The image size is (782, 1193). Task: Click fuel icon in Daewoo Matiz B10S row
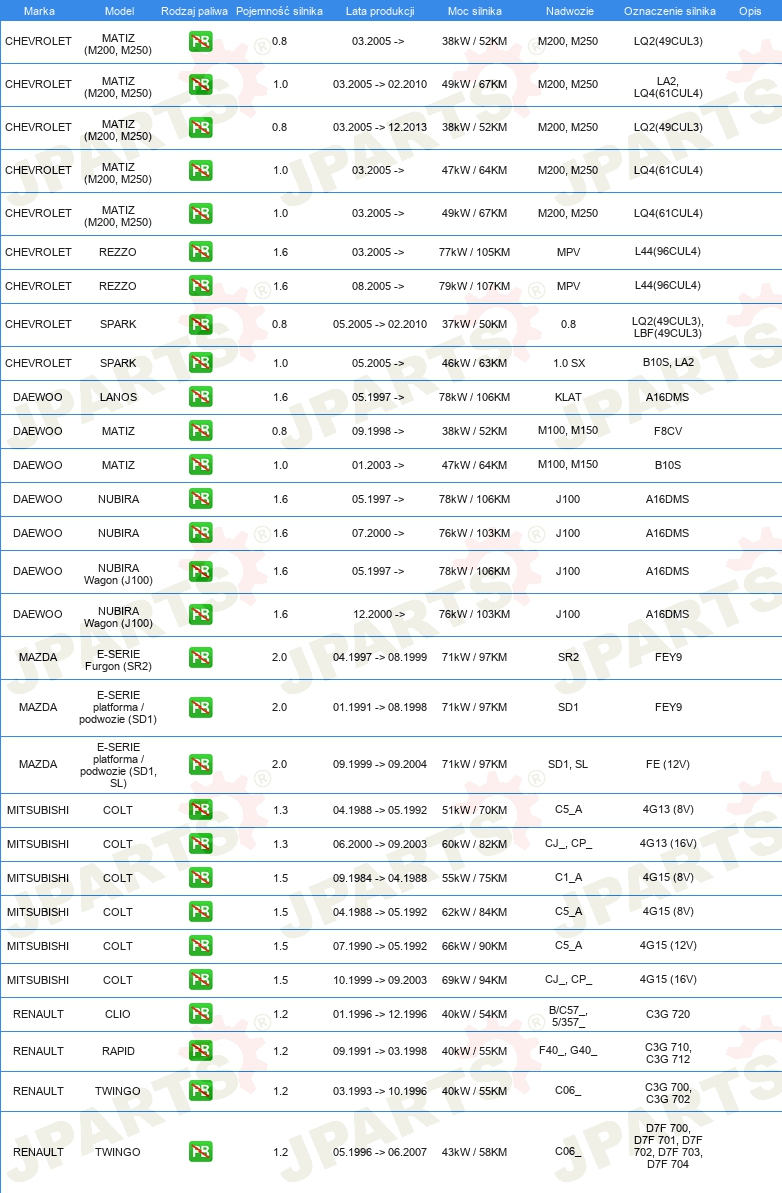coord(201,465)
